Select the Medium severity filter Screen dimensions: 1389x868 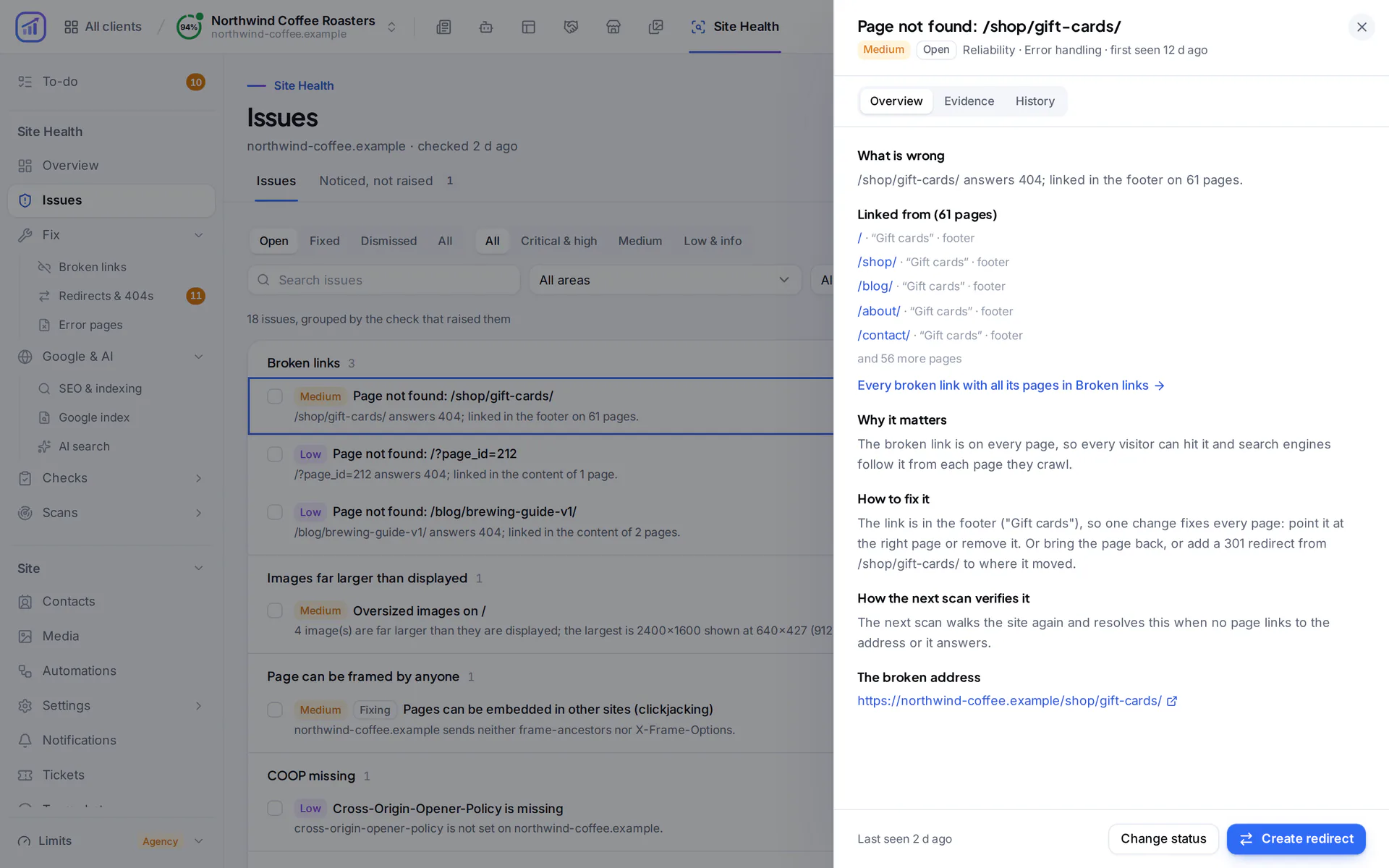(640, 241)
